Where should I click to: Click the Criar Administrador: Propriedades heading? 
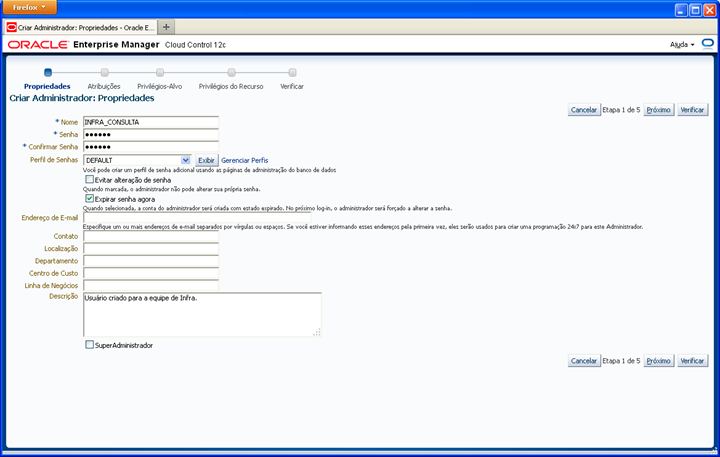[x=82, y=98]
